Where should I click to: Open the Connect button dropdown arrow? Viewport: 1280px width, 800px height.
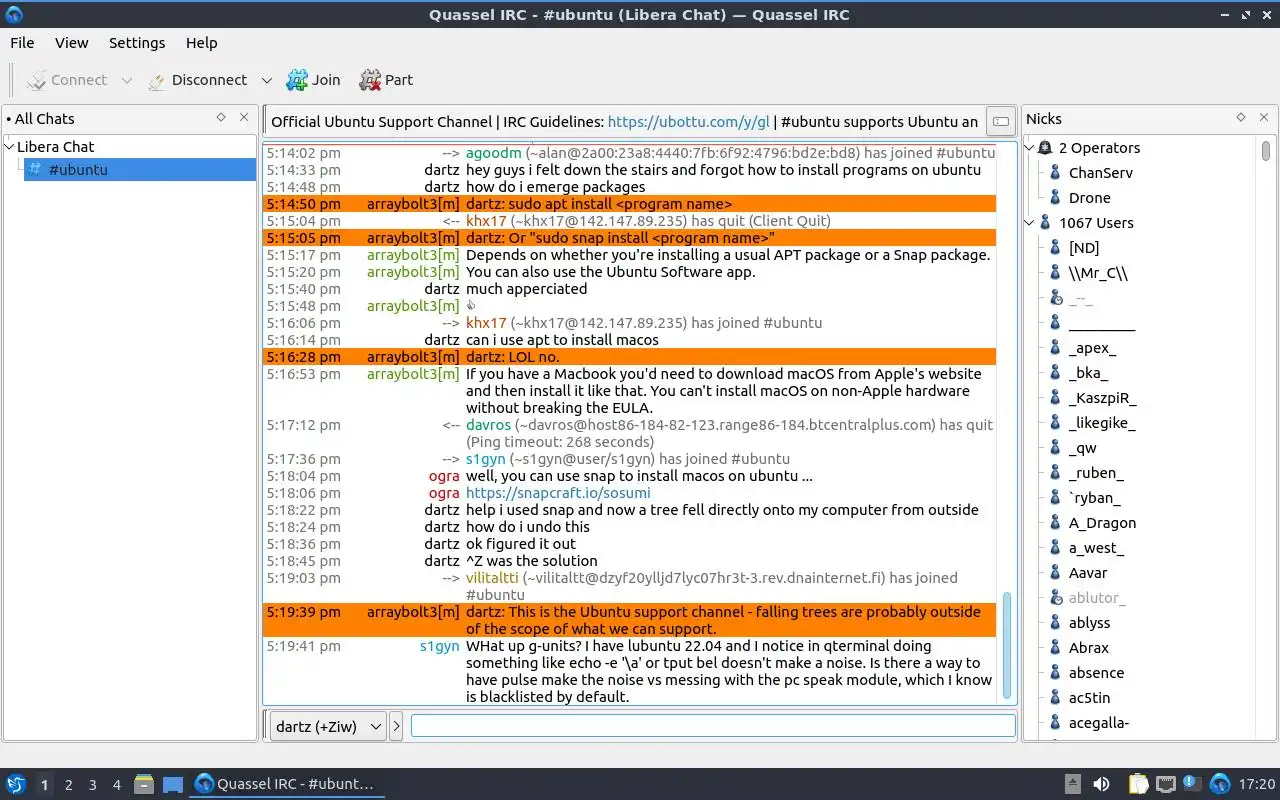tap(126, 80)
